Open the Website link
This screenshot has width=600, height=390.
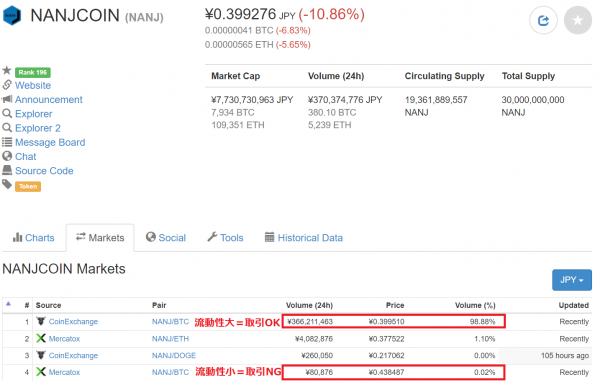33,85
